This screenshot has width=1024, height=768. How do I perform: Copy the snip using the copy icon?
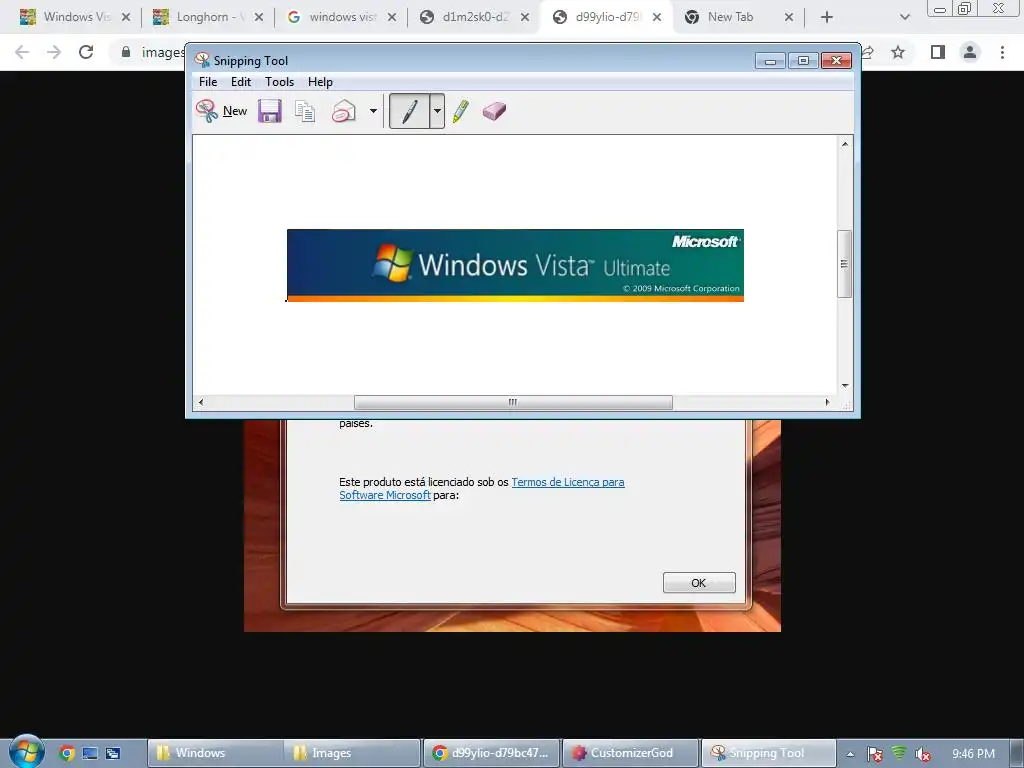click(305, 111)
